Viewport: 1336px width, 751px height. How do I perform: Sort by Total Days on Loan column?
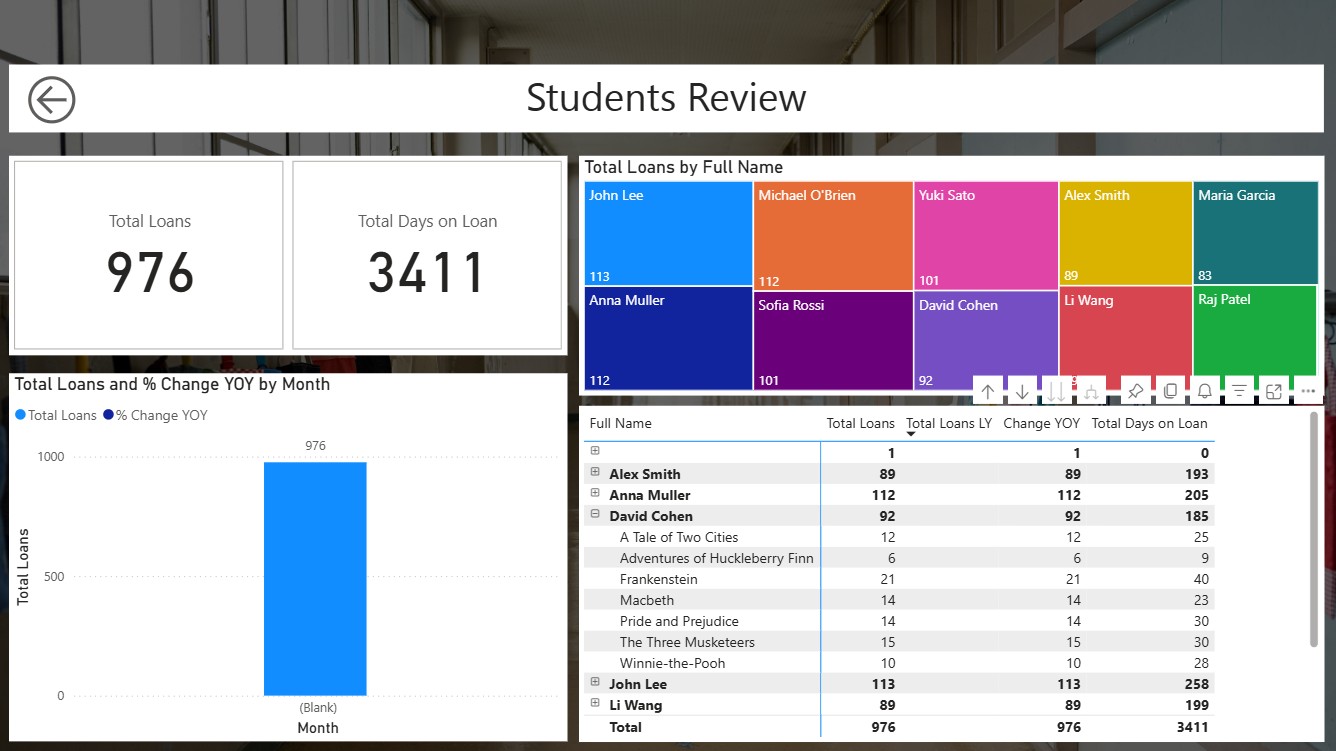point(1149,424)
